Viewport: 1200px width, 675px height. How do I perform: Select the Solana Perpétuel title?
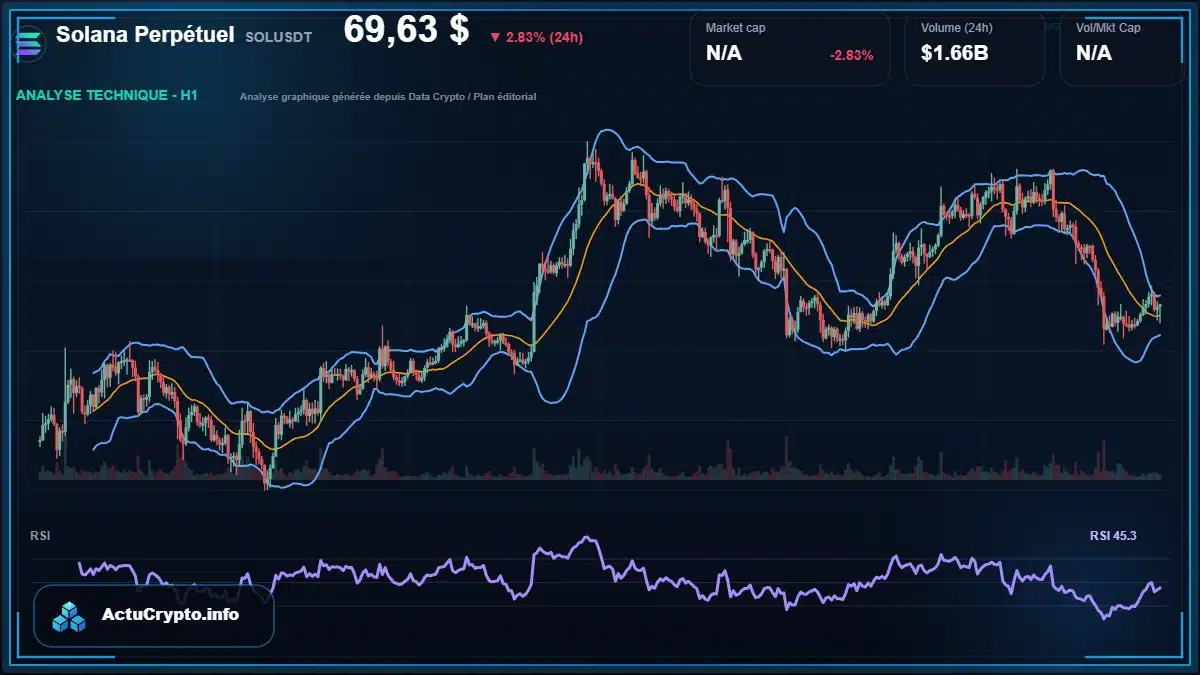tap(145, 35)
